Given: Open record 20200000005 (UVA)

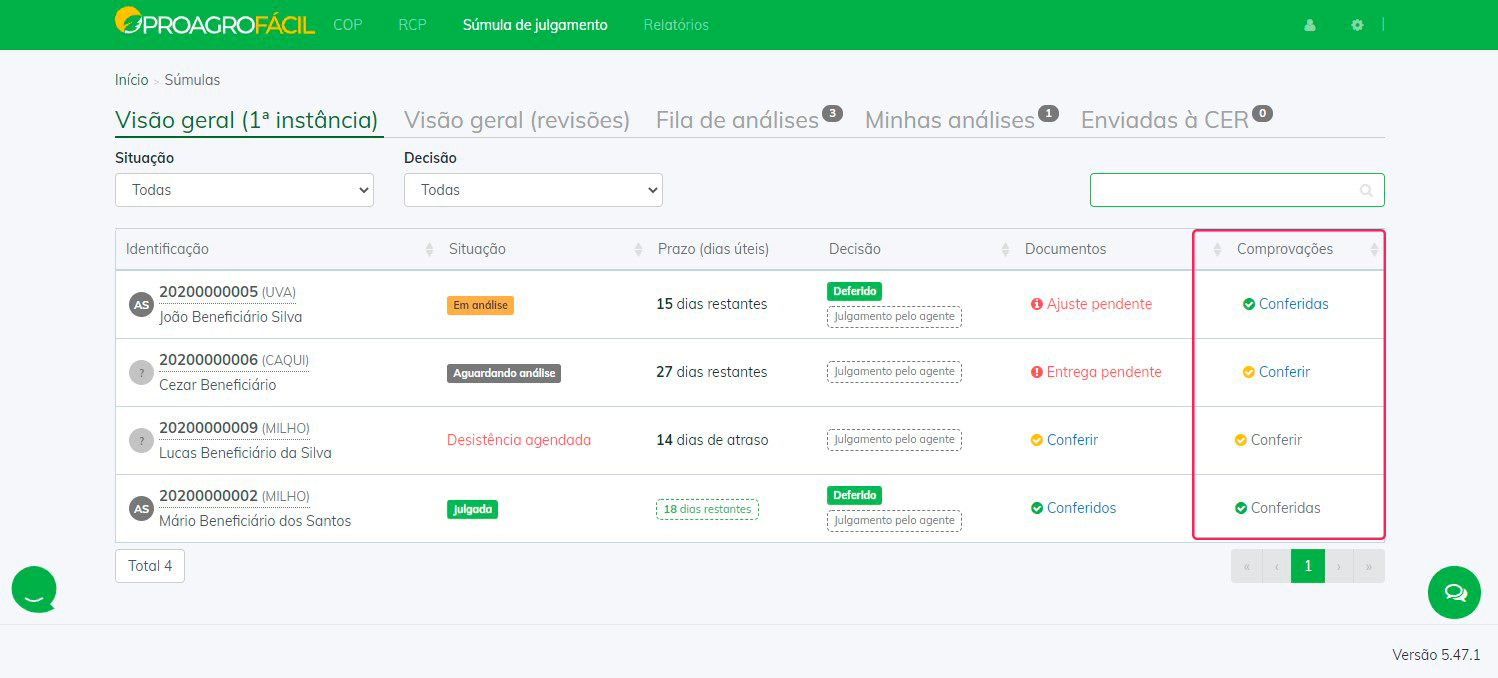Looking at the screenshot, I should click(x=227, y=292).
